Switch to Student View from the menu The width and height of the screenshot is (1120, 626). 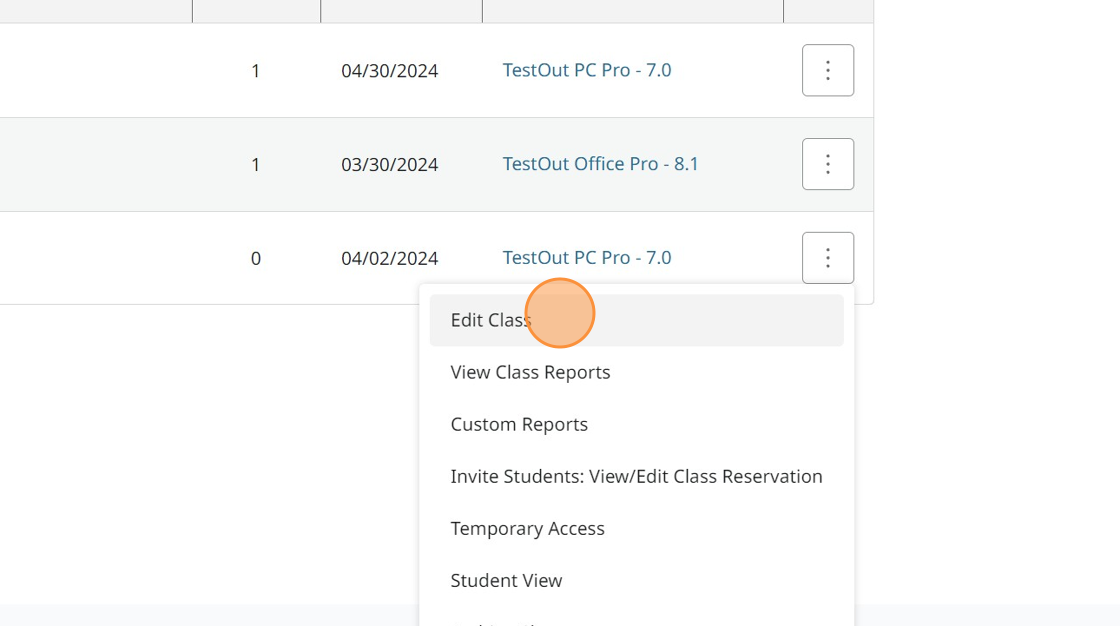[x=636, y=581]
